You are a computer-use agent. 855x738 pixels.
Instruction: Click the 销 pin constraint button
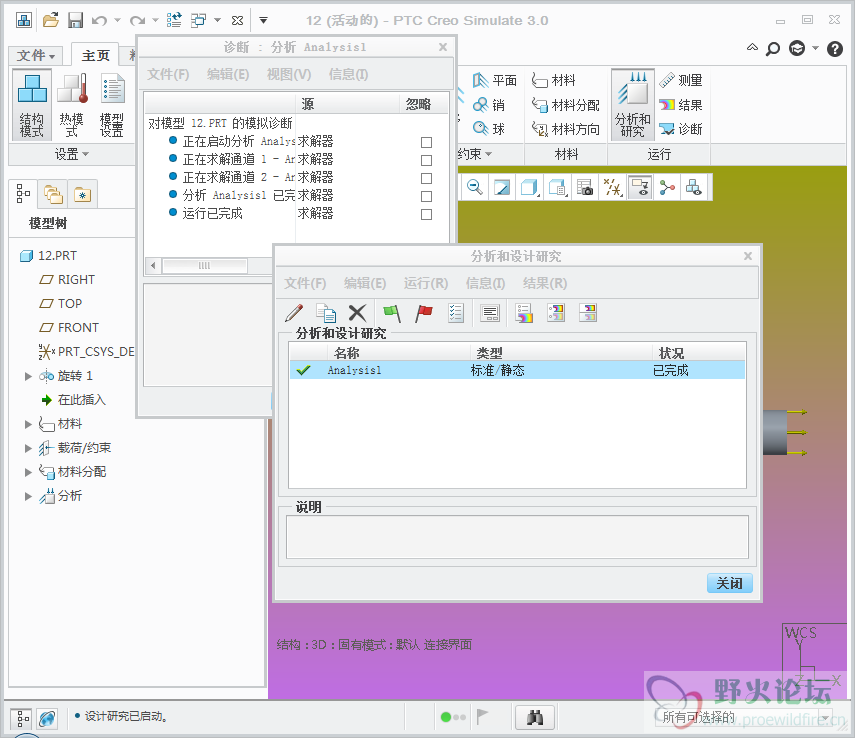(x=489, y=105)
